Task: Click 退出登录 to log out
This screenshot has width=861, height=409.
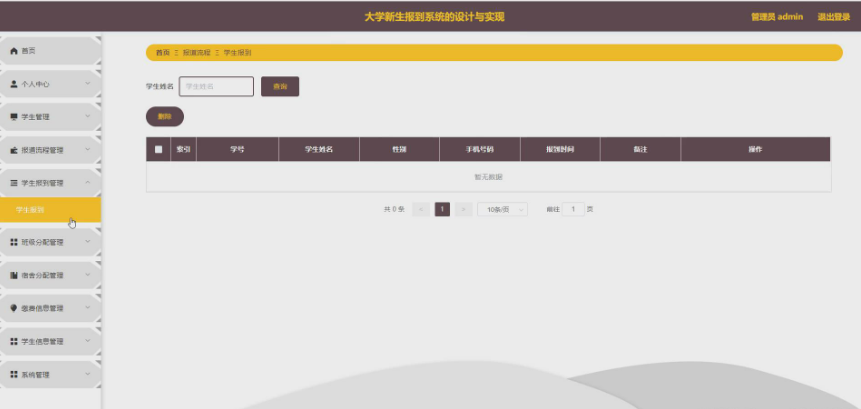Action: (834, 17)
